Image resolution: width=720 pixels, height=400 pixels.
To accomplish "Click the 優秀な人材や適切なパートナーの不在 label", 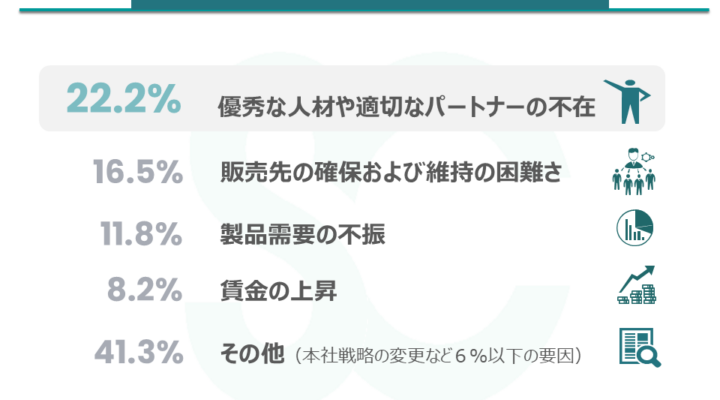I will coord(405,106).
